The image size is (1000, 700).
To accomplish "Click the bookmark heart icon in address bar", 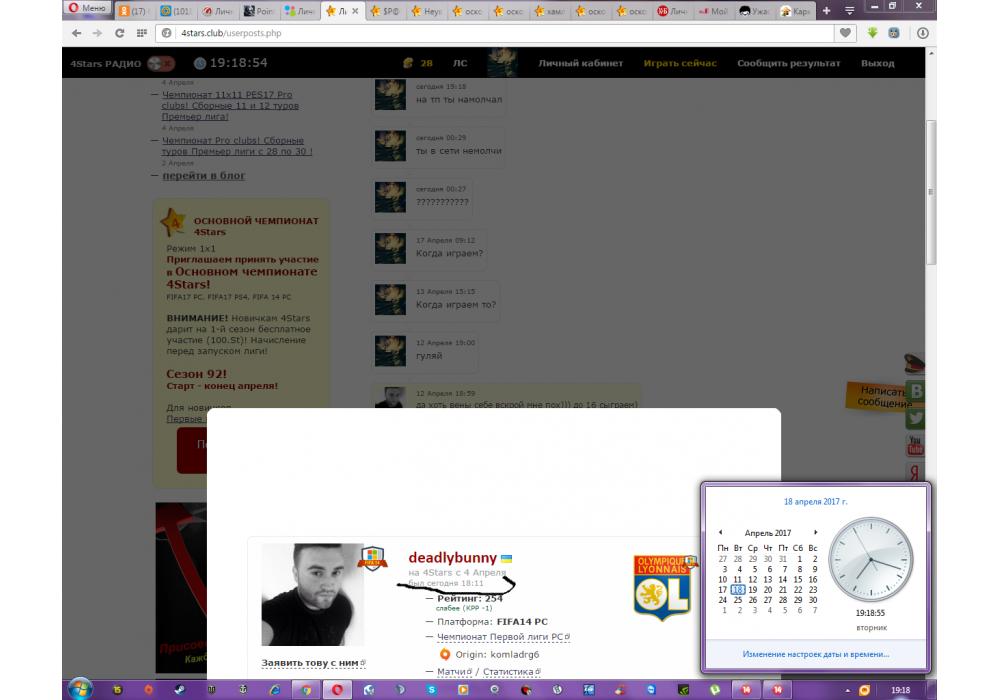I will click(846, 33).
